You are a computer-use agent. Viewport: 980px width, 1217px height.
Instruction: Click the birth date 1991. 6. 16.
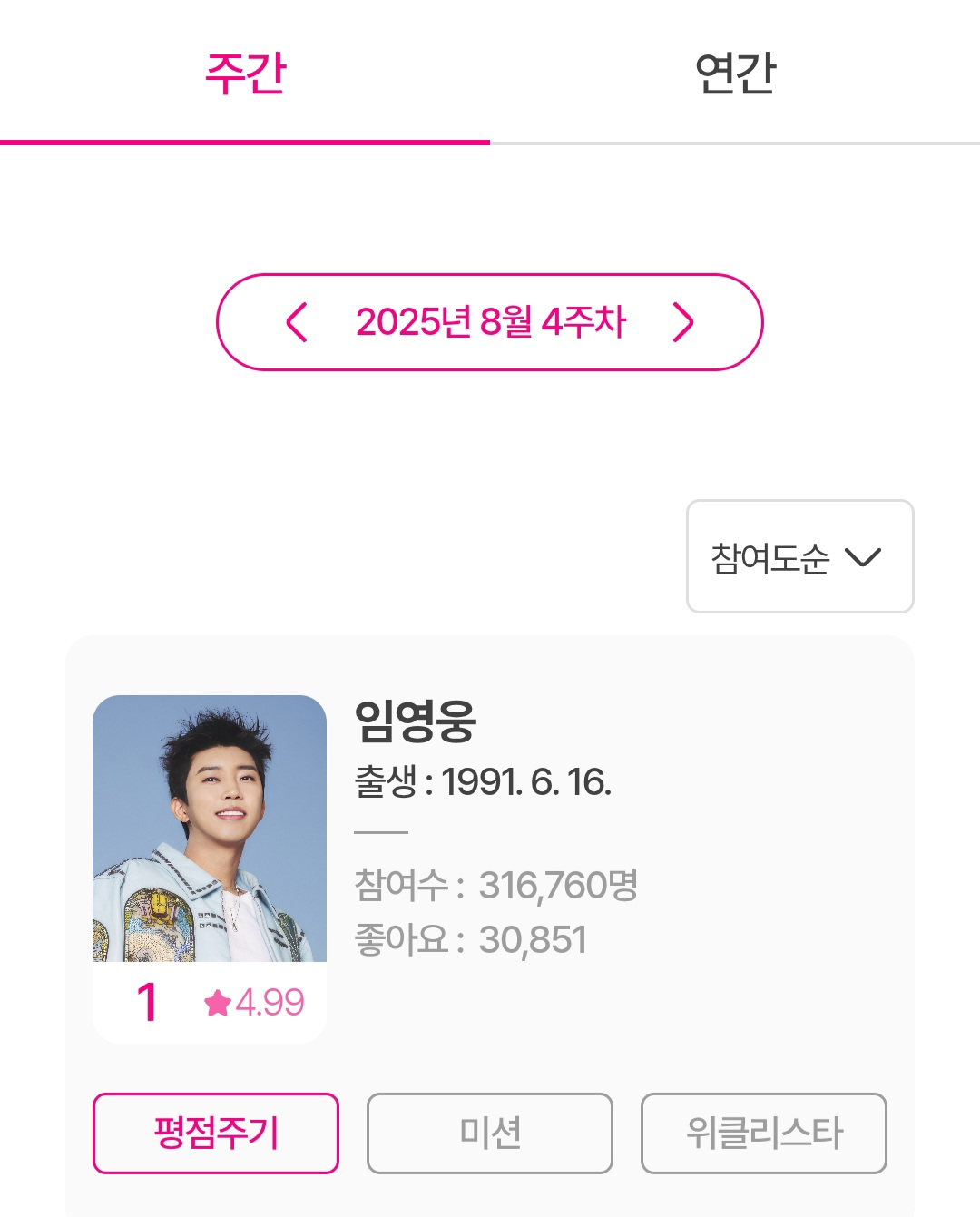pos(526,781)
